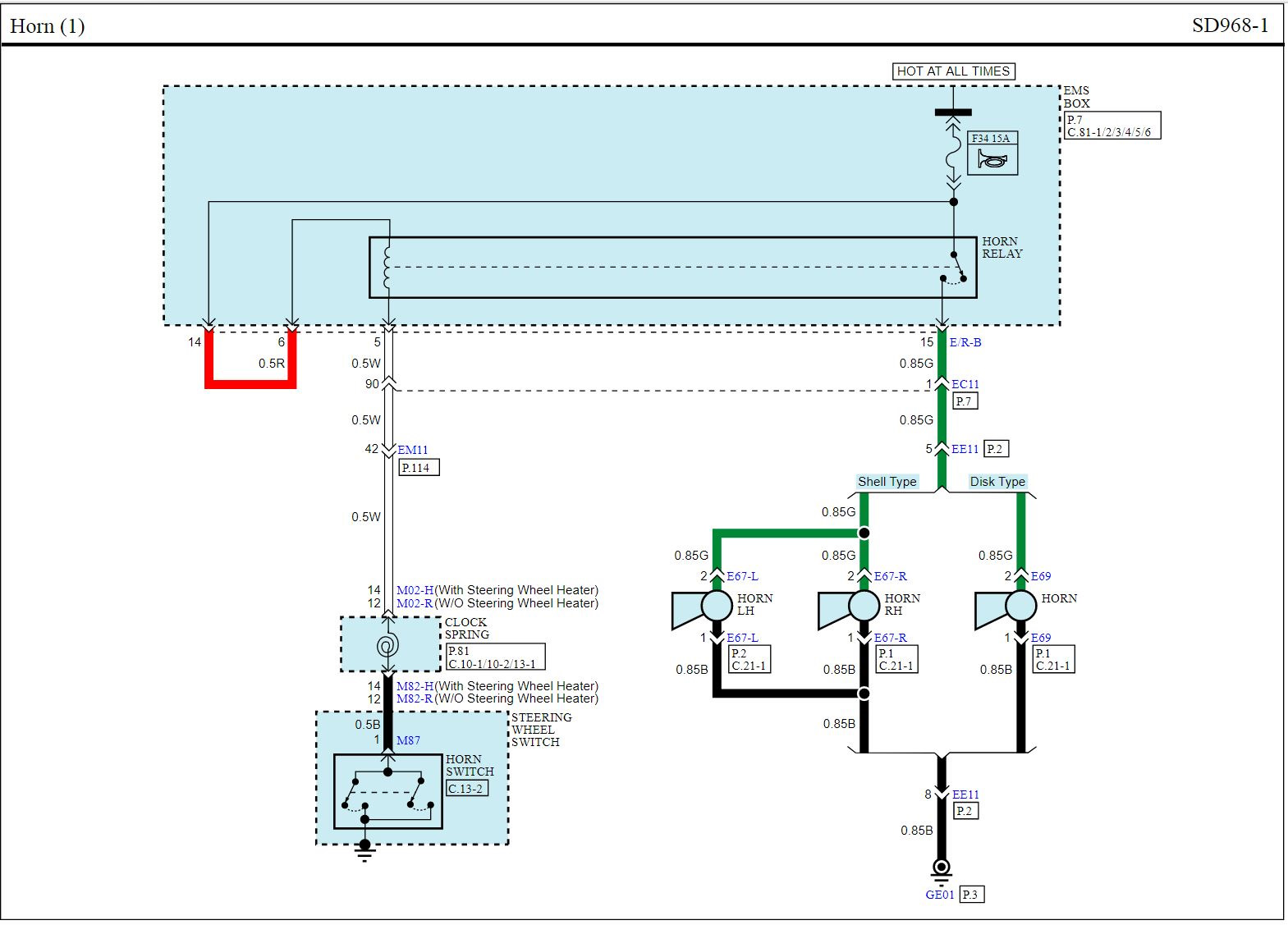Click the HORN SWITCH label
Screen dimensions: 1288x925
pos(470,766)
